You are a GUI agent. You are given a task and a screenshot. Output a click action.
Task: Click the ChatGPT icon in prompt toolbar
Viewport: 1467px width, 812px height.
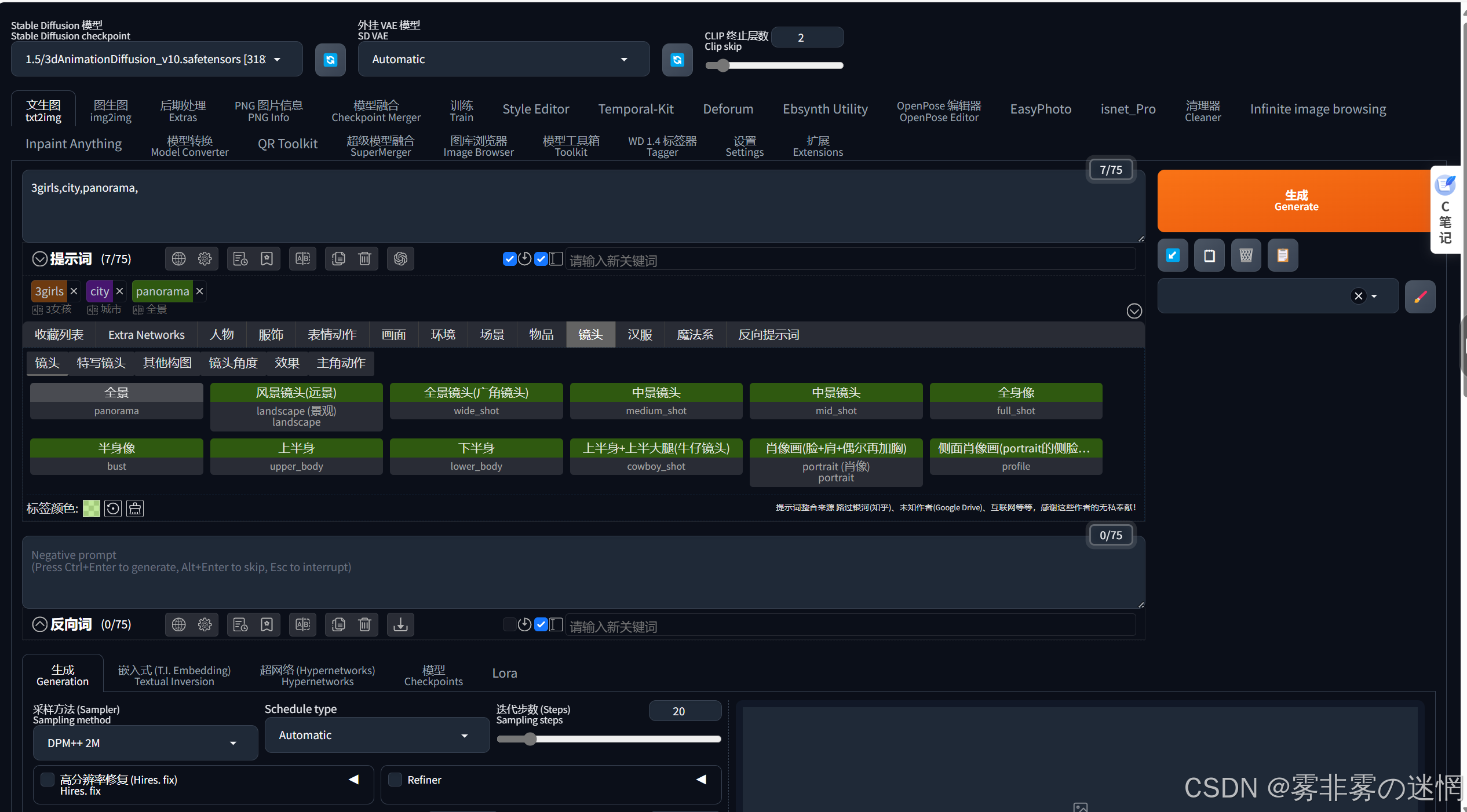pyautogui.click(x=400, y=259)
